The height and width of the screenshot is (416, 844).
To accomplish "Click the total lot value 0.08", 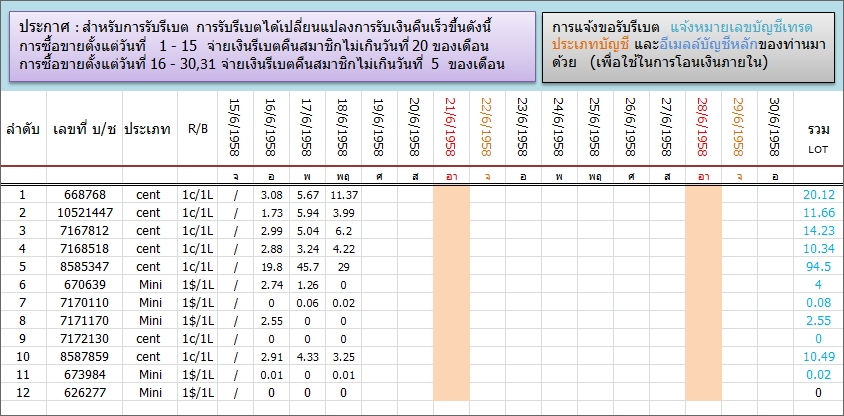I will point(818,303).
